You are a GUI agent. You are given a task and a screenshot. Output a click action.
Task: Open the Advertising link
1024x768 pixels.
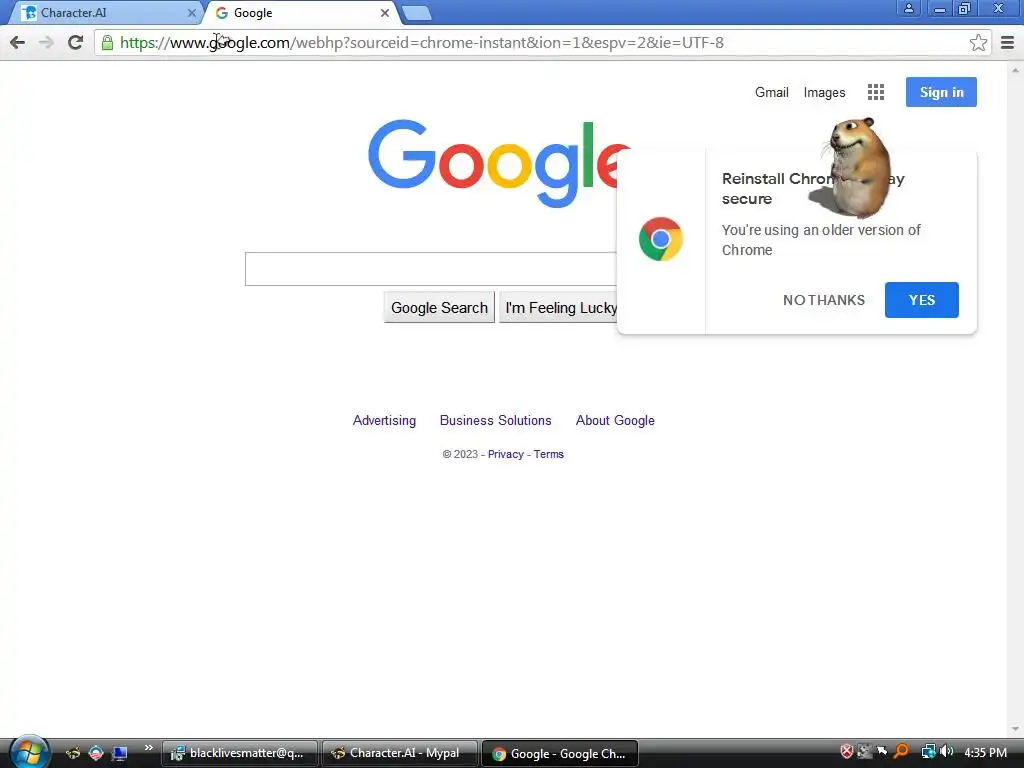tap(384, 421)
